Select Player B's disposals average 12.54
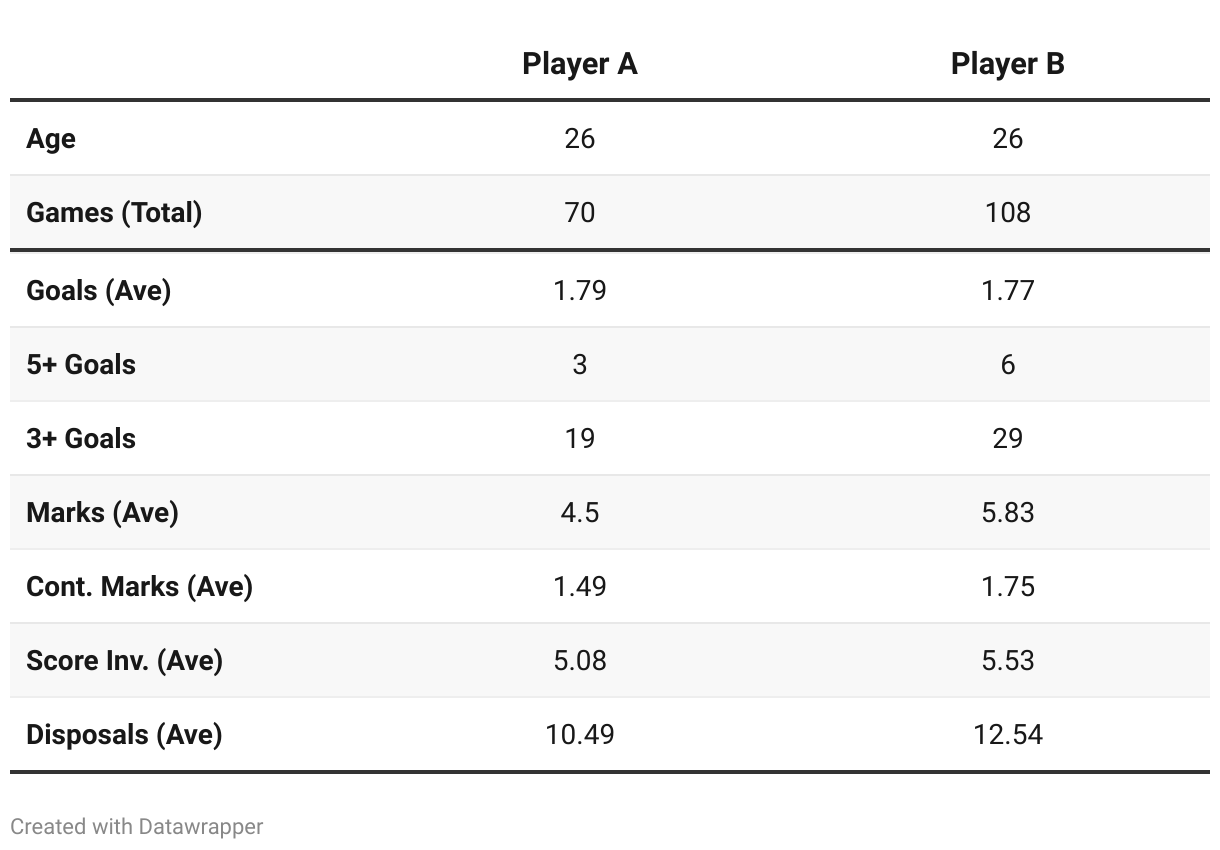1220x850 pixels. click(x=1007, y=734)
